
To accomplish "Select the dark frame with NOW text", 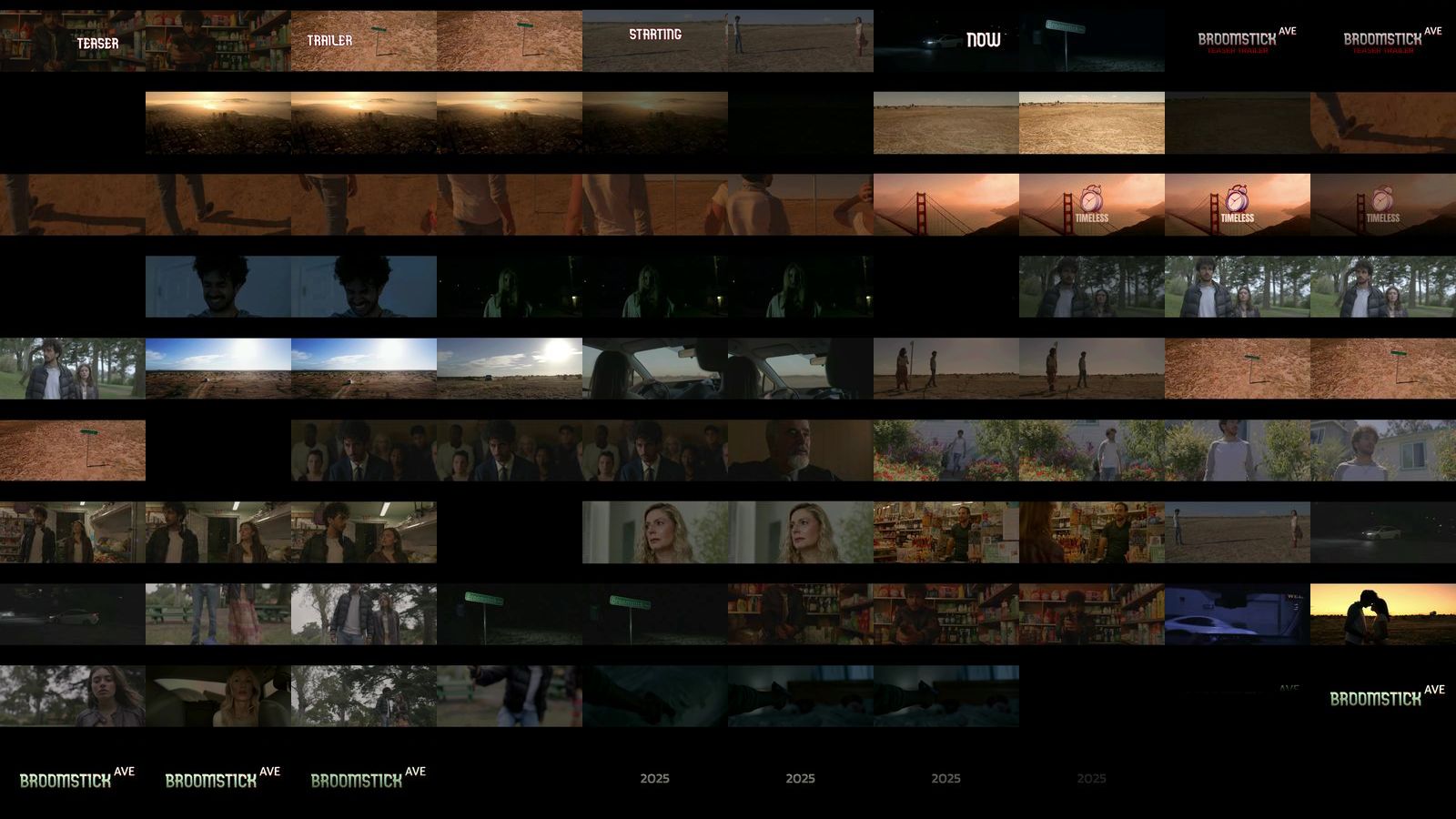I will 946,41.
